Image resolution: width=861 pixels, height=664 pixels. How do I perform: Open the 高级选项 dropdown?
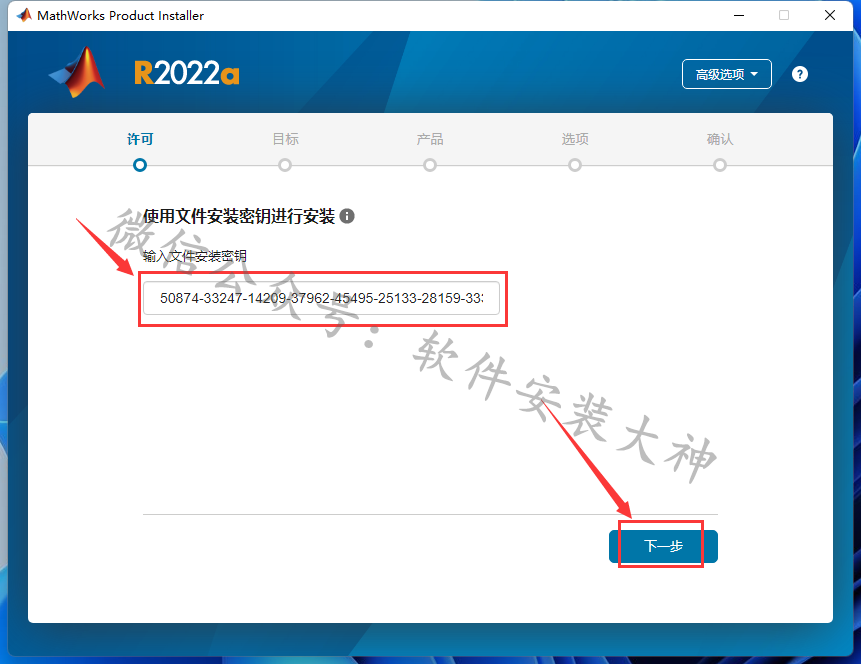tap(726, 74)
